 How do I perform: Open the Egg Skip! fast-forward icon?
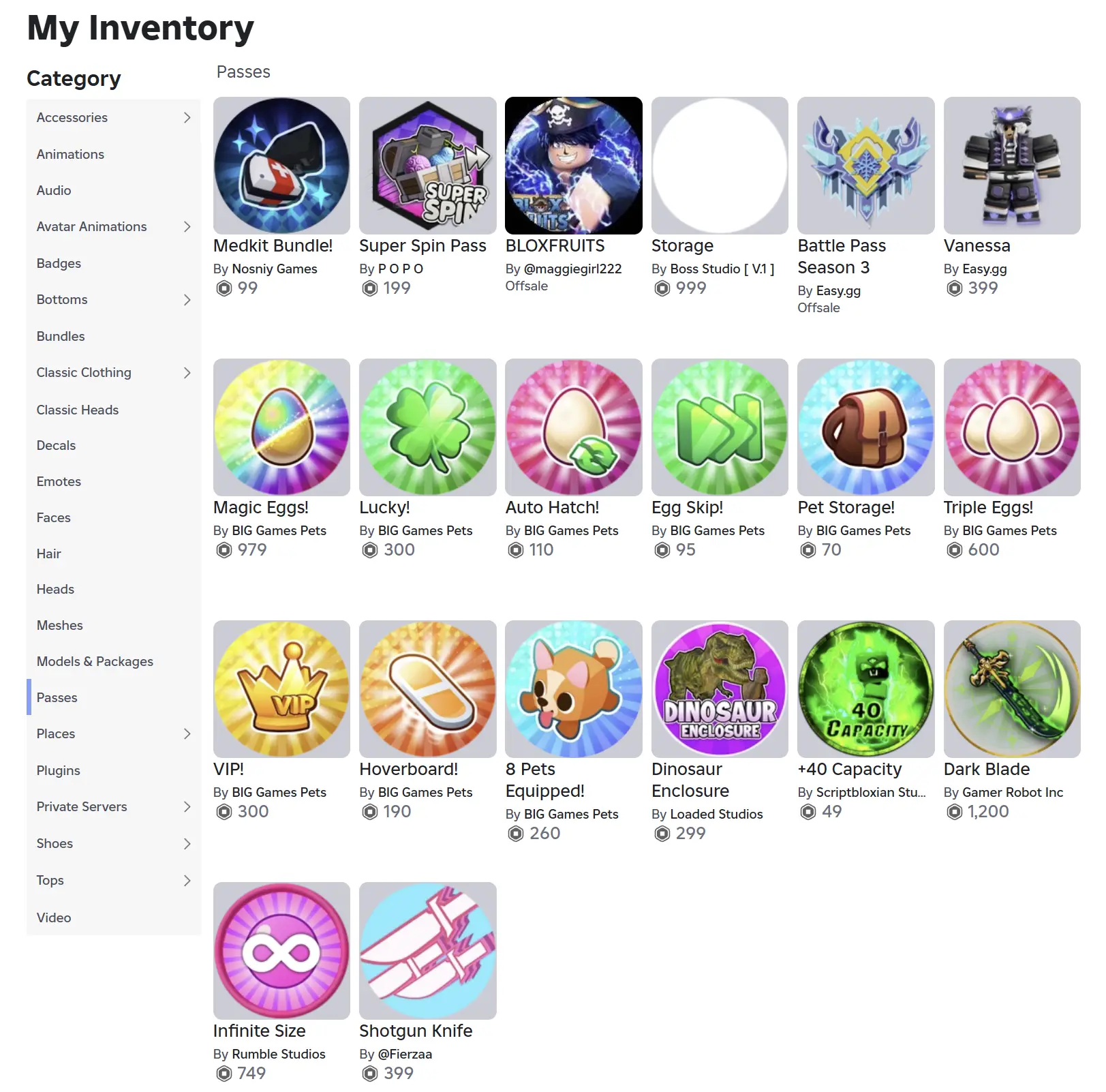(x=720, y=427)
